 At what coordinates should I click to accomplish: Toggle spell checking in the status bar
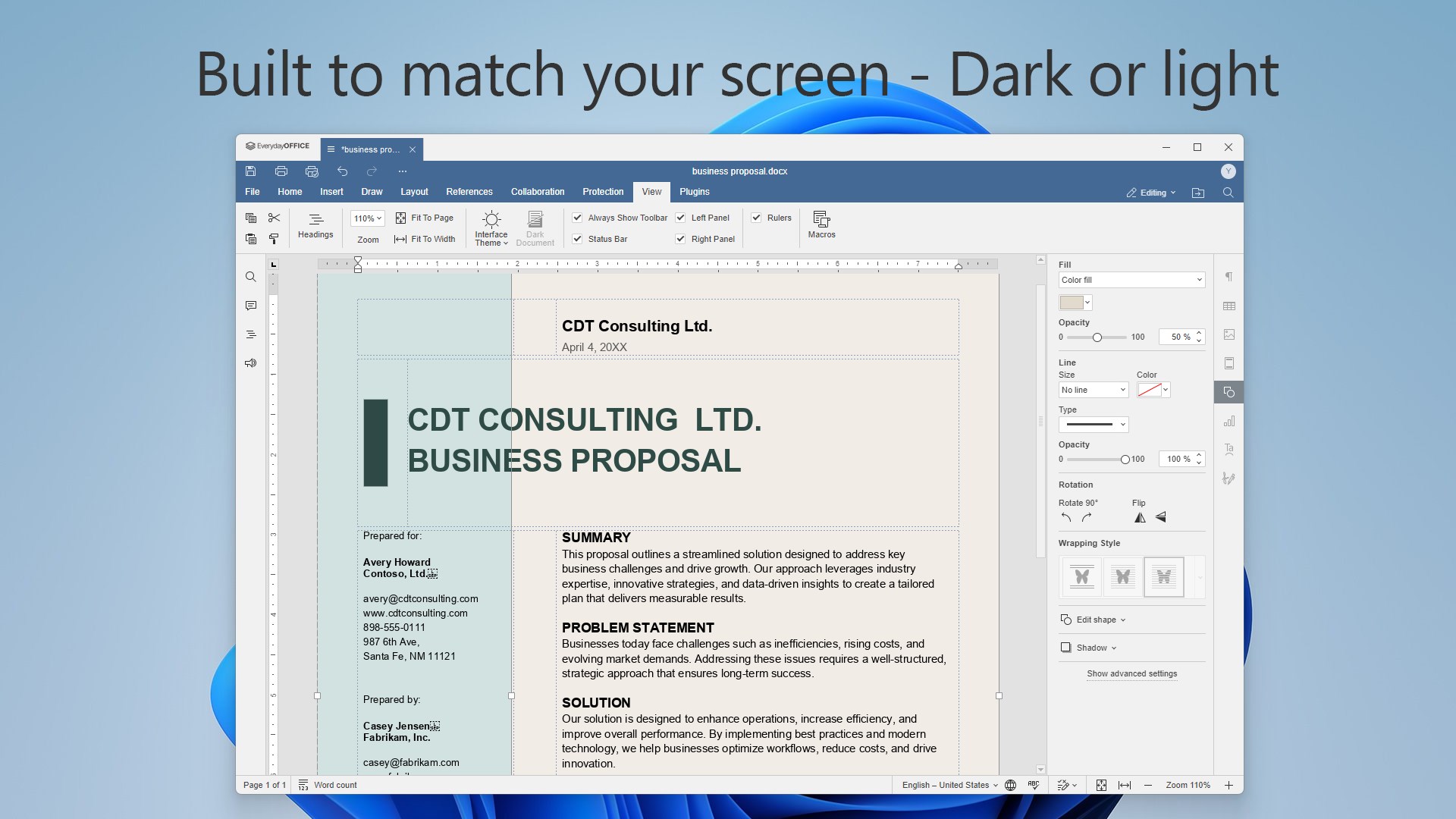[1034, 785]
